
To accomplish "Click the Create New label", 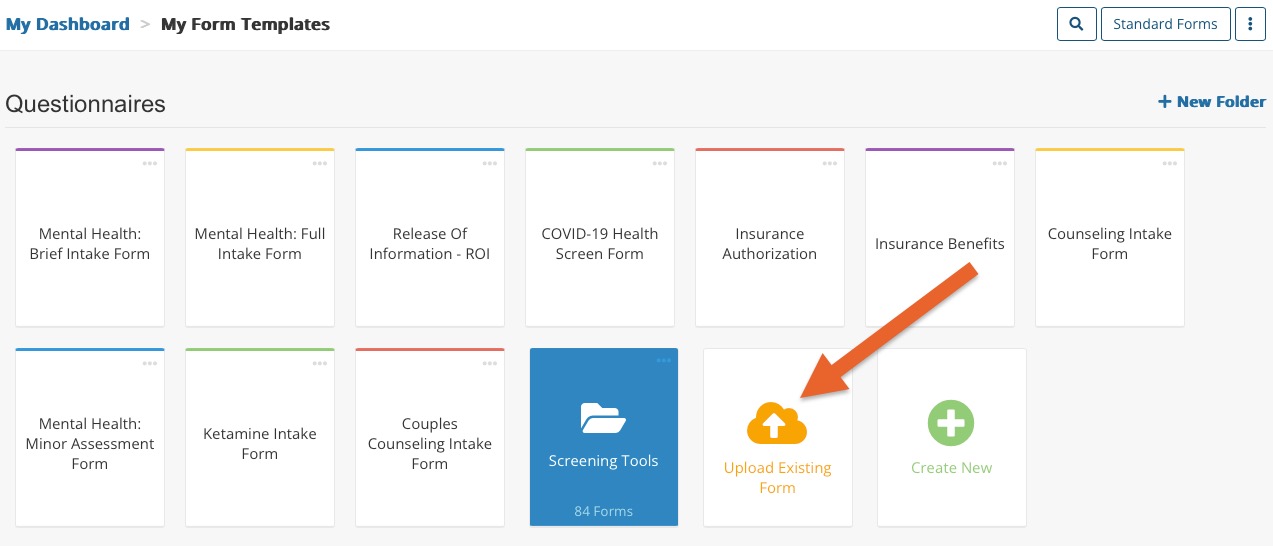I will 951,468.
